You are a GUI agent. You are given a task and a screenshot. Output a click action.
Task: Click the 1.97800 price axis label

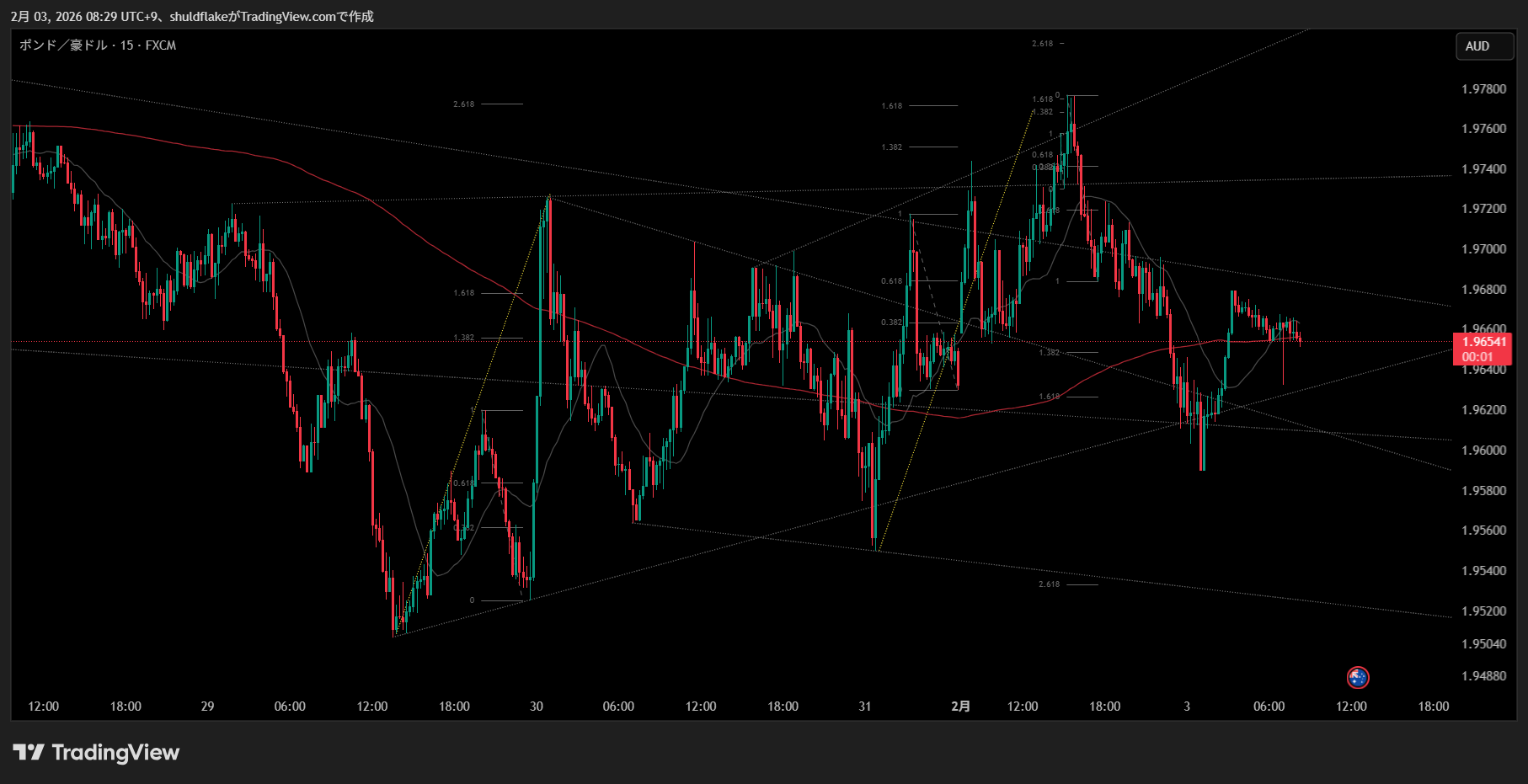point(1483,89)
